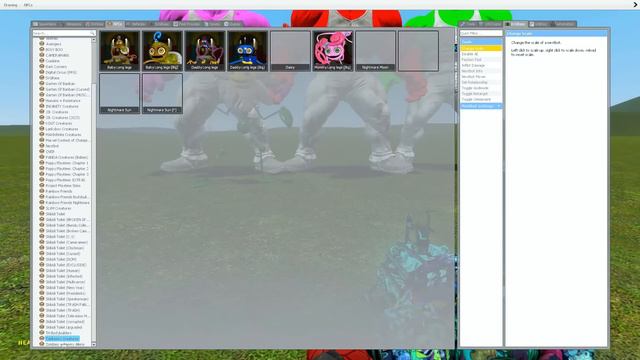Open Poppy Playtime: Chapter 2 category
Viewport: 640px width, 360px height.
tap(67, 168)
